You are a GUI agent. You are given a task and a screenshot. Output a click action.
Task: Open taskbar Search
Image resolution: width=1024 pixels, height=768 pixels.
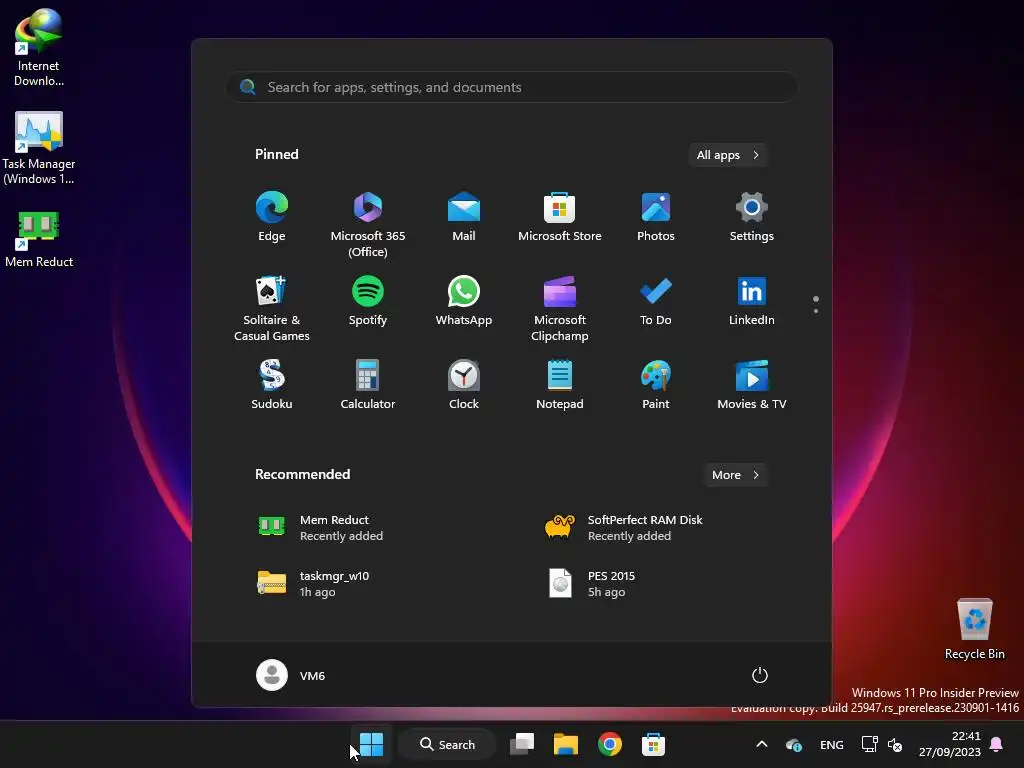pos(447,744)
